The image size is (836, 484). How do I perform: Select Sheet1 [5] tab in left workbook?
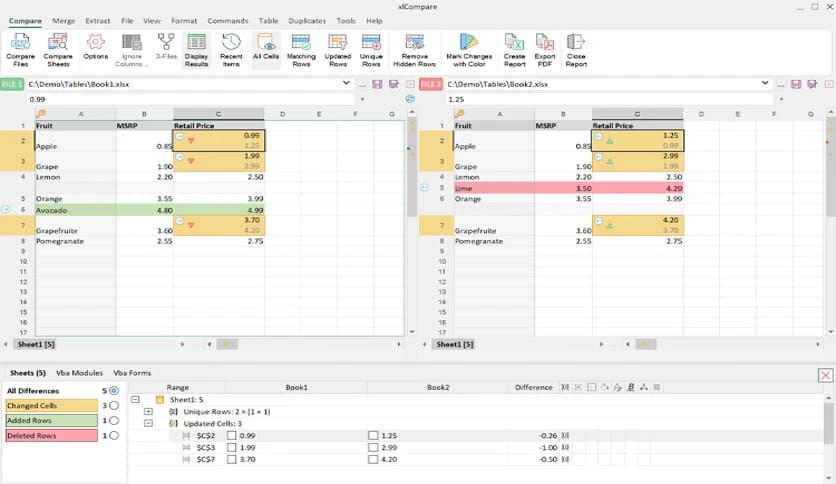coord(36,344)
